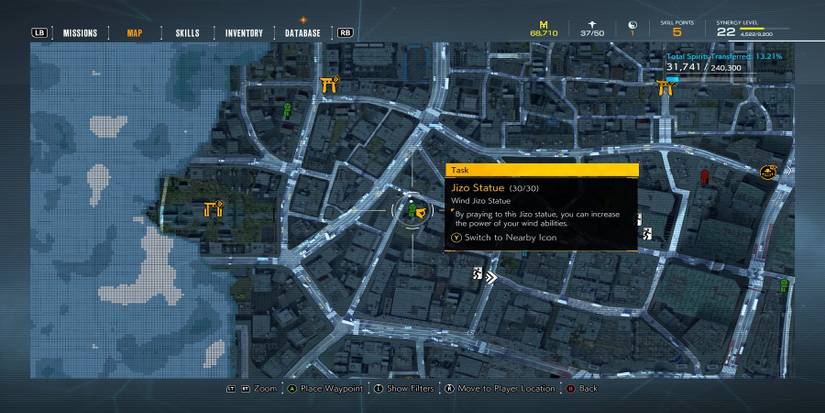Click the torii gate icon below the spirit counter

665,88
